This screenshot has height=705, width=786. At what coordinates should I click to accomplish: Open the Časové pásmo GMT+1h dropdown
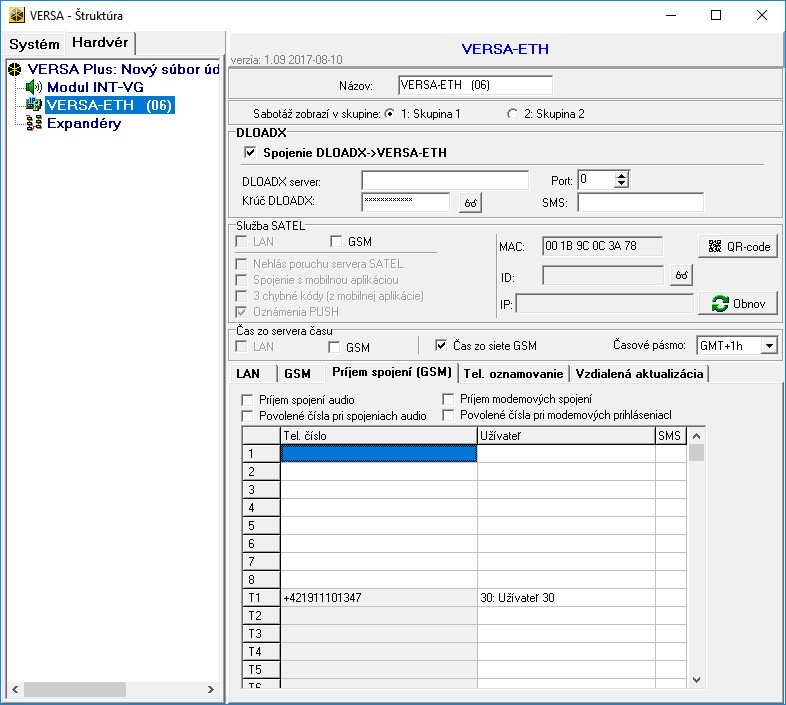(768, 346)
